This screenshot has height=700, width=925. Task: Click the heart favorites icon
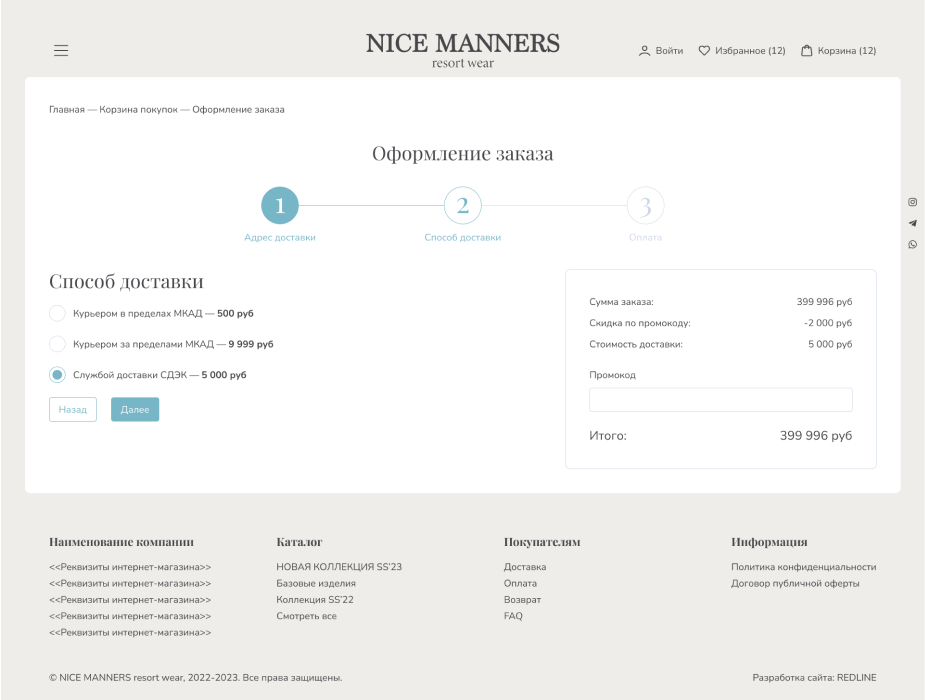coord(704,51)
